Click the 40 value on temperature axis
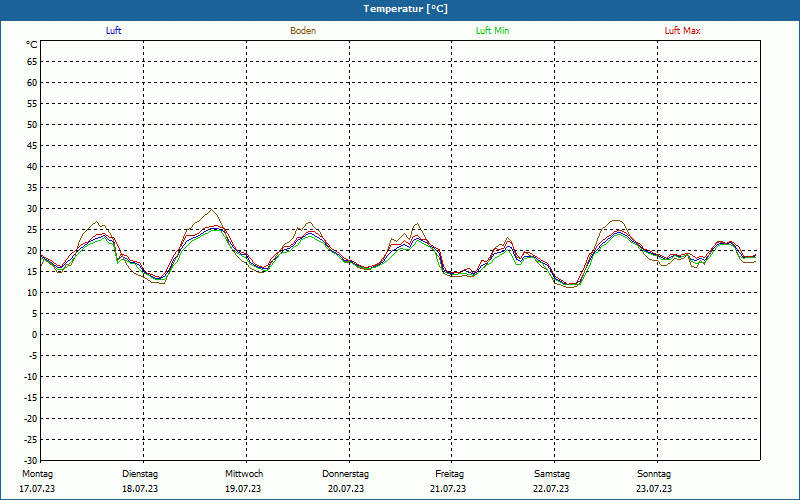The image size is (800, 500). (x=32, y=167)
